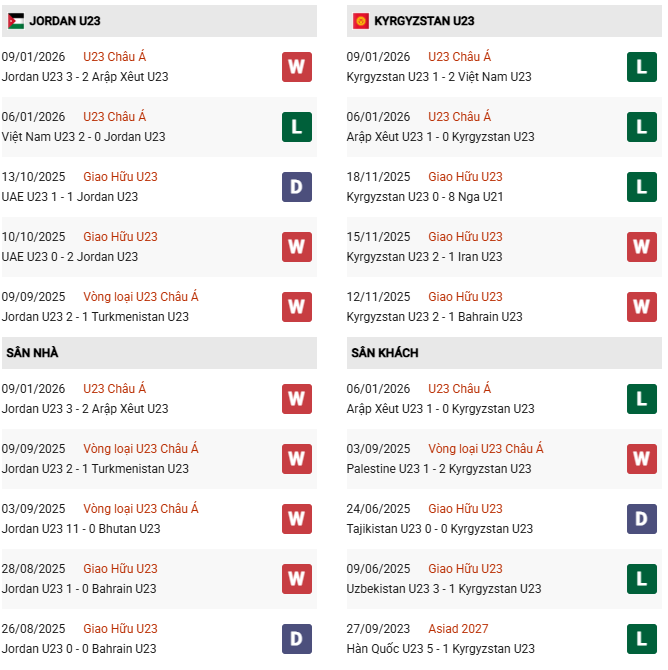Select the KYRGYZSTAN U23 section header
The height and width of the screenshot is (670, 668).
(424, 21)
